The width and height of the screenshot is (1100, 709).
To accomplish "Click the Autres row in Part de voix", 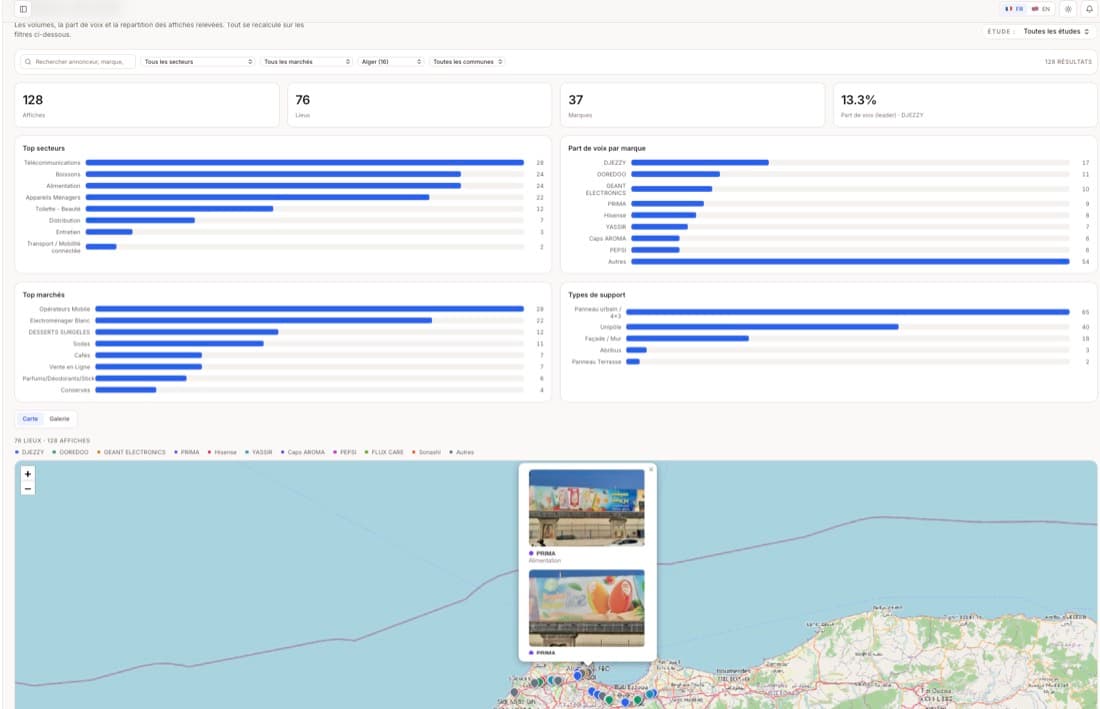I will (x=829, y=262).
